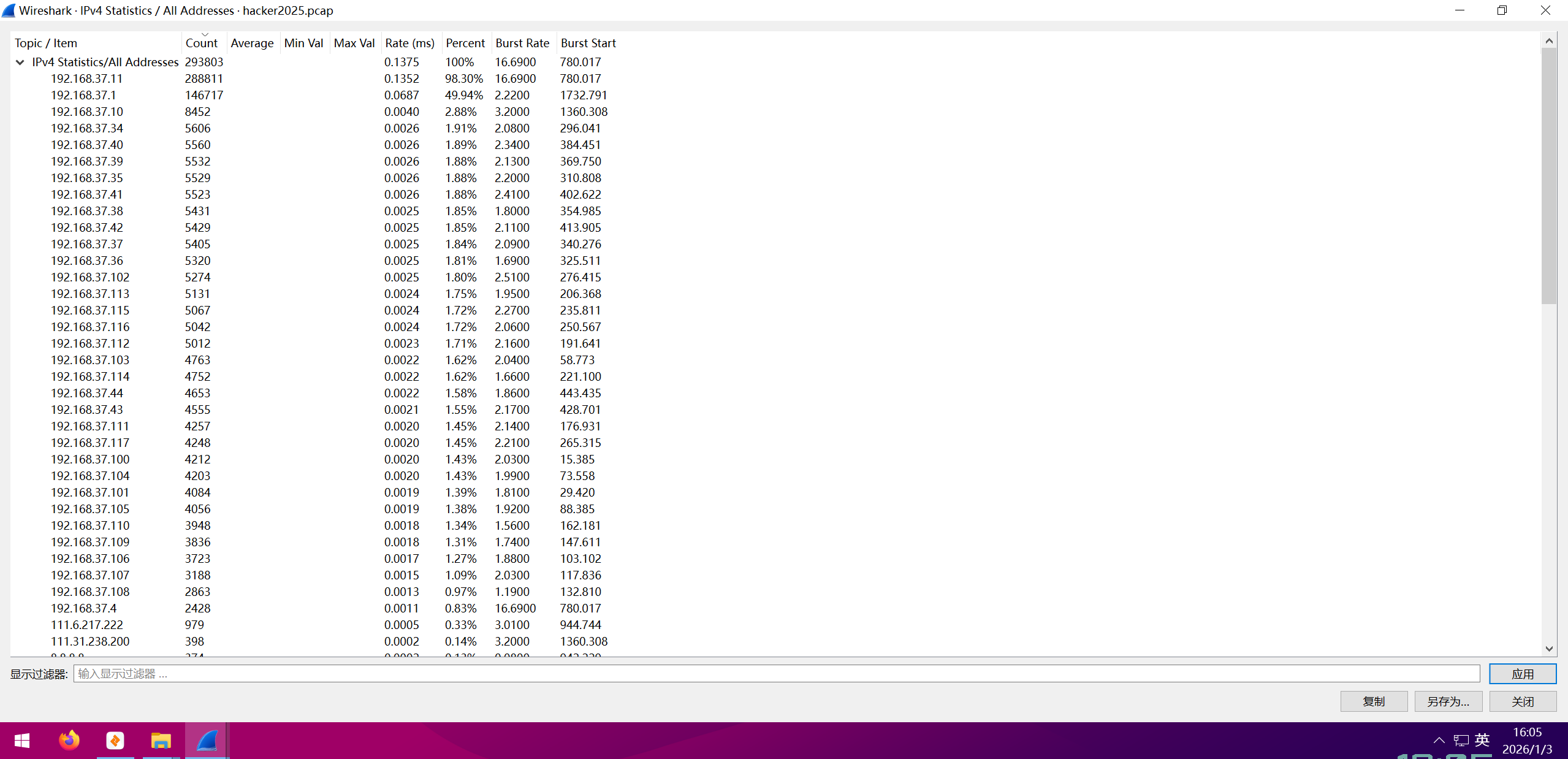The height and width of the screenshot is (759, 1568).
Task: Click the 应用 apply button
Action: (x=1522, y=674)
